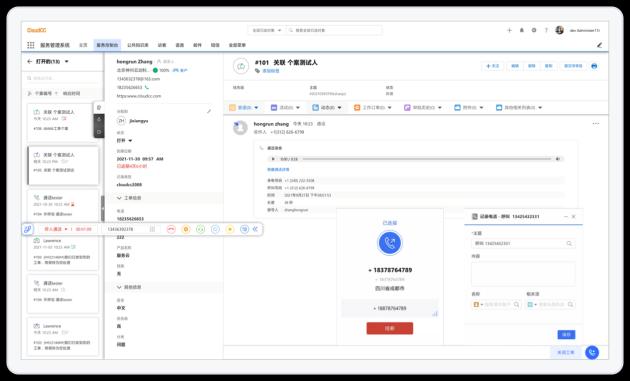The height and width of the screenshot is (381, 630).
Task: Click the 内容 text area in log-call window
Action: (523, 273)
